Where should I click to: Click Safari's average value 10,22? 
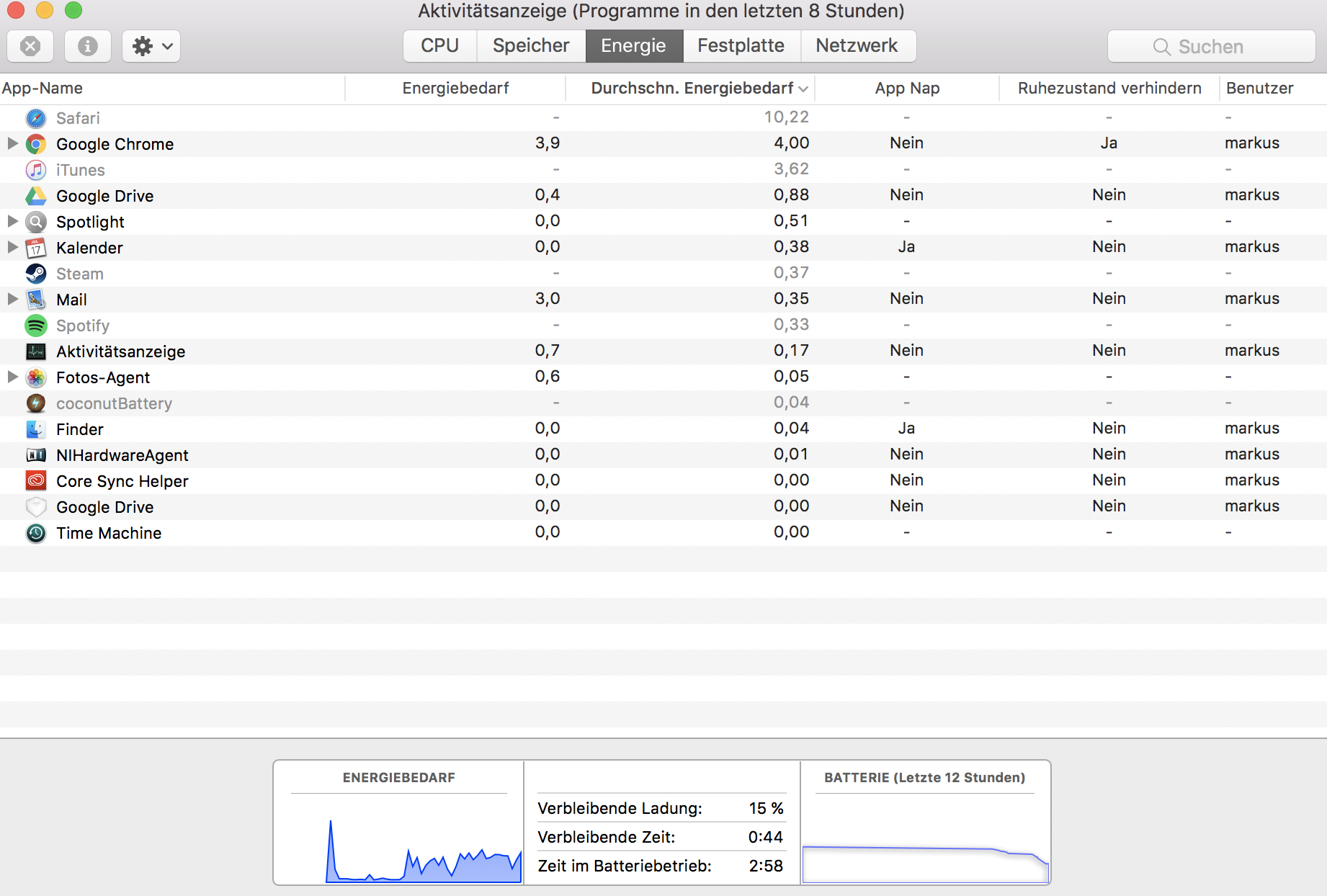787,117
